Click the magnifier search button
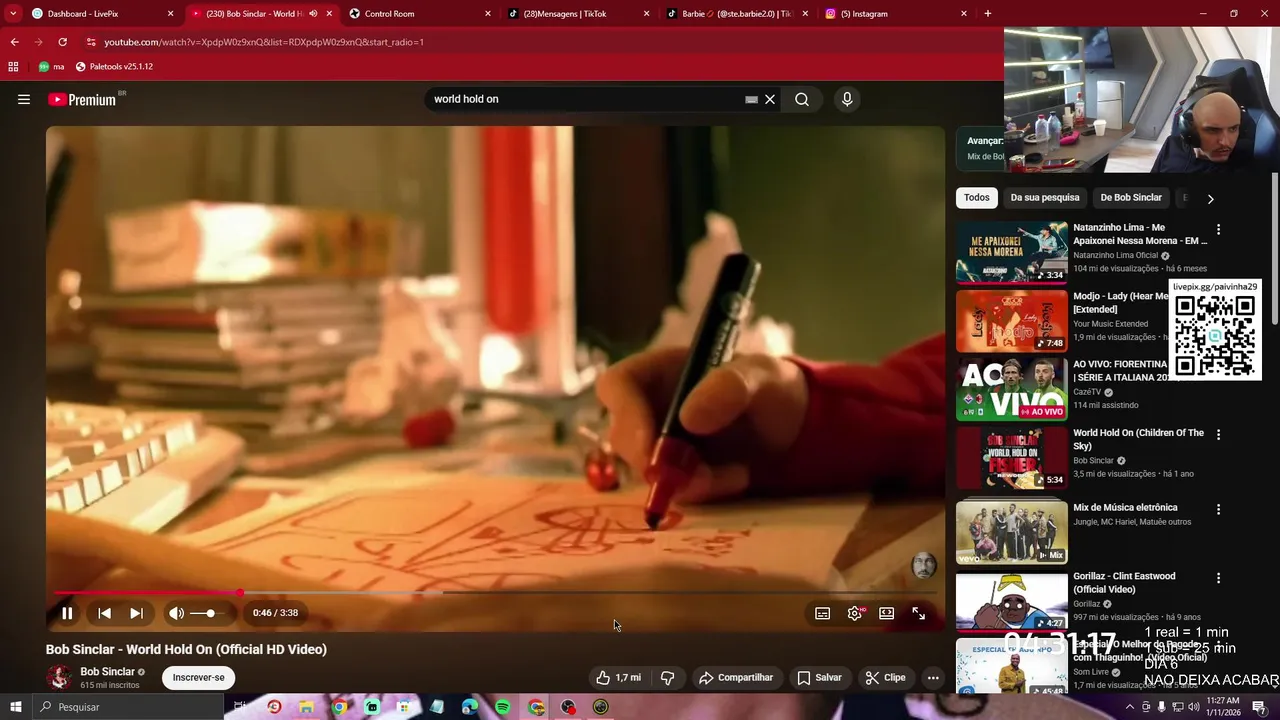Image resolution: width=1280 pixels, height=720 pixels. pos(802,99)
